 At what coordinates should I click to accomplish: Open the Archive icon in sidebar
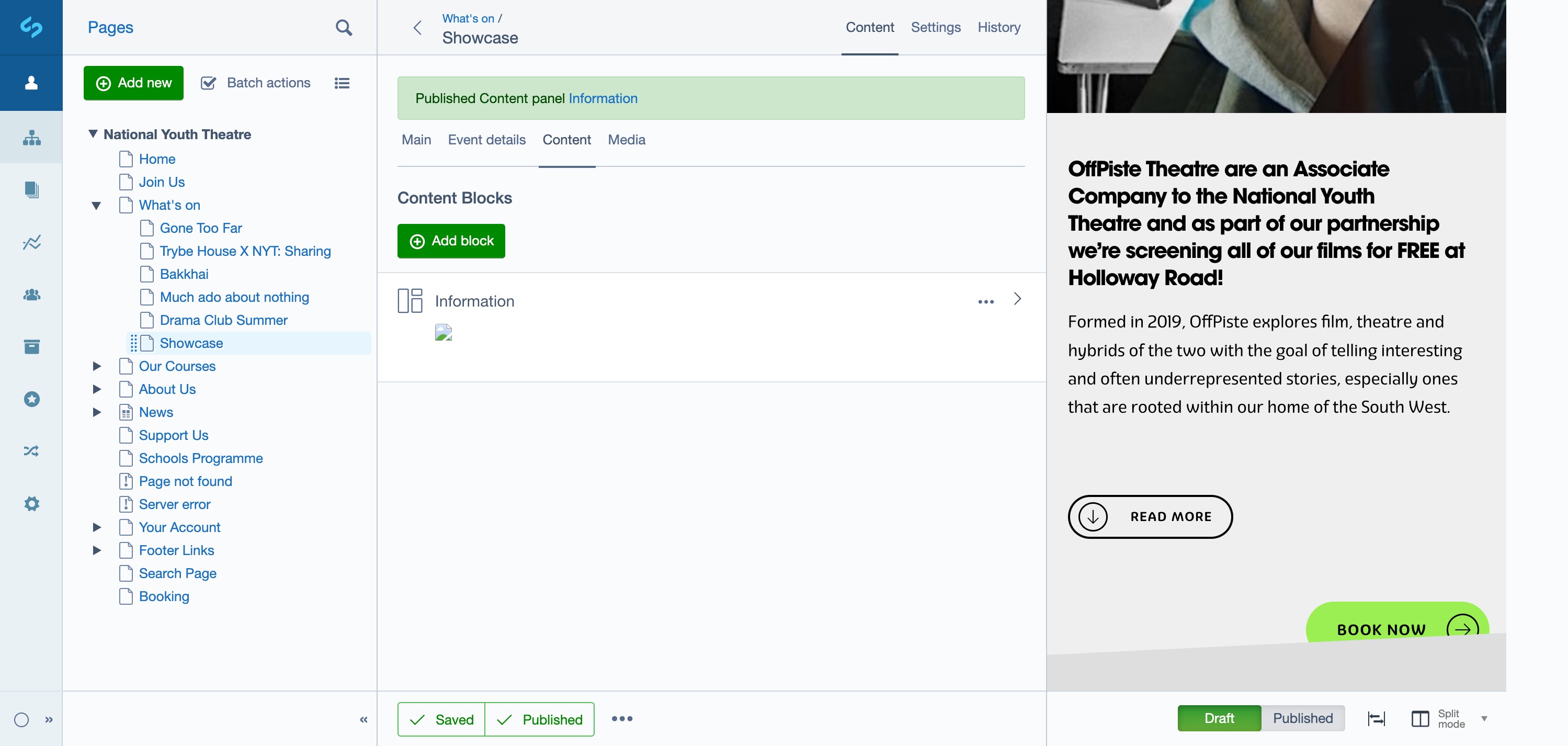coord(31,346)
